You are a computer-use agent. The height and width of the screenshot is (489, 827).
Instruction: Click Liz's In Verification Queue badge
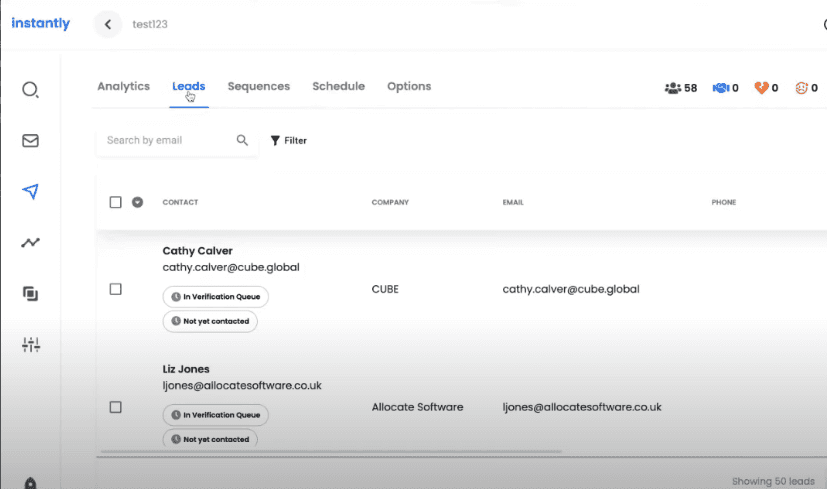point(215,415)
